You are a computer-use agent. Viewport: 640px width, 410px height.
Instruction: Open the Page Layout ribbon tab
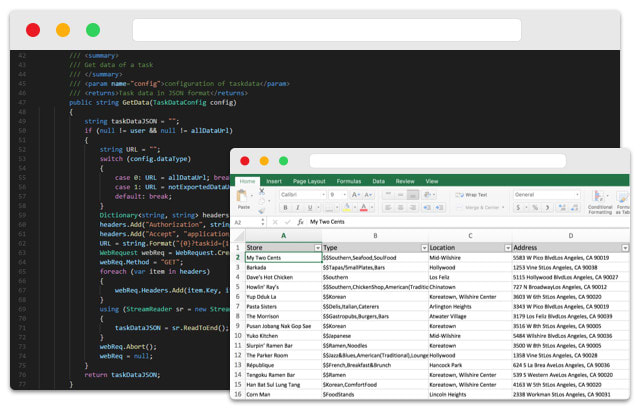tap(309, 182)
